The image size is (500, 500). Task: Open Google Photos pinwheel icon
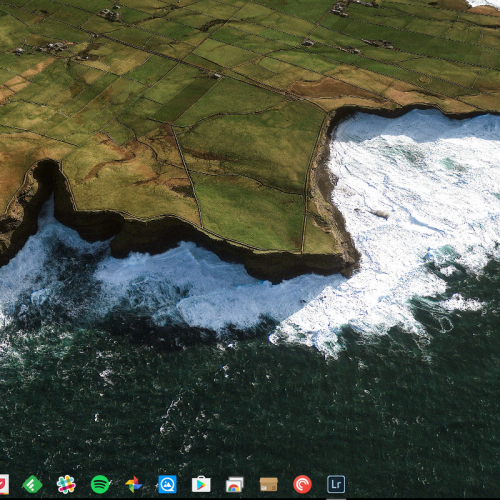[134, 484]
